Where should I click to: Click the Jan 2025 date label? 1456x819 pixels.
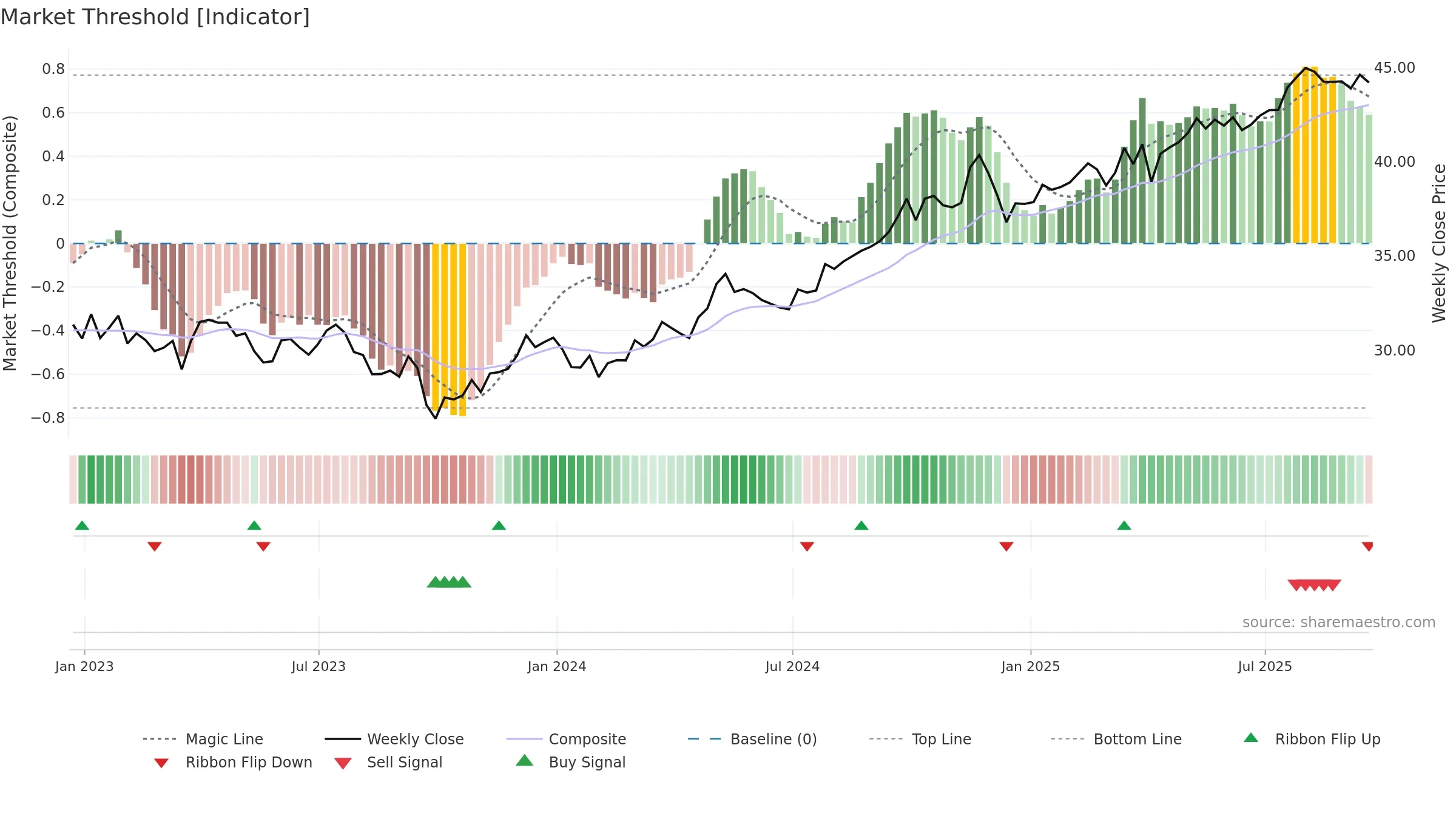click(1031, 666)
